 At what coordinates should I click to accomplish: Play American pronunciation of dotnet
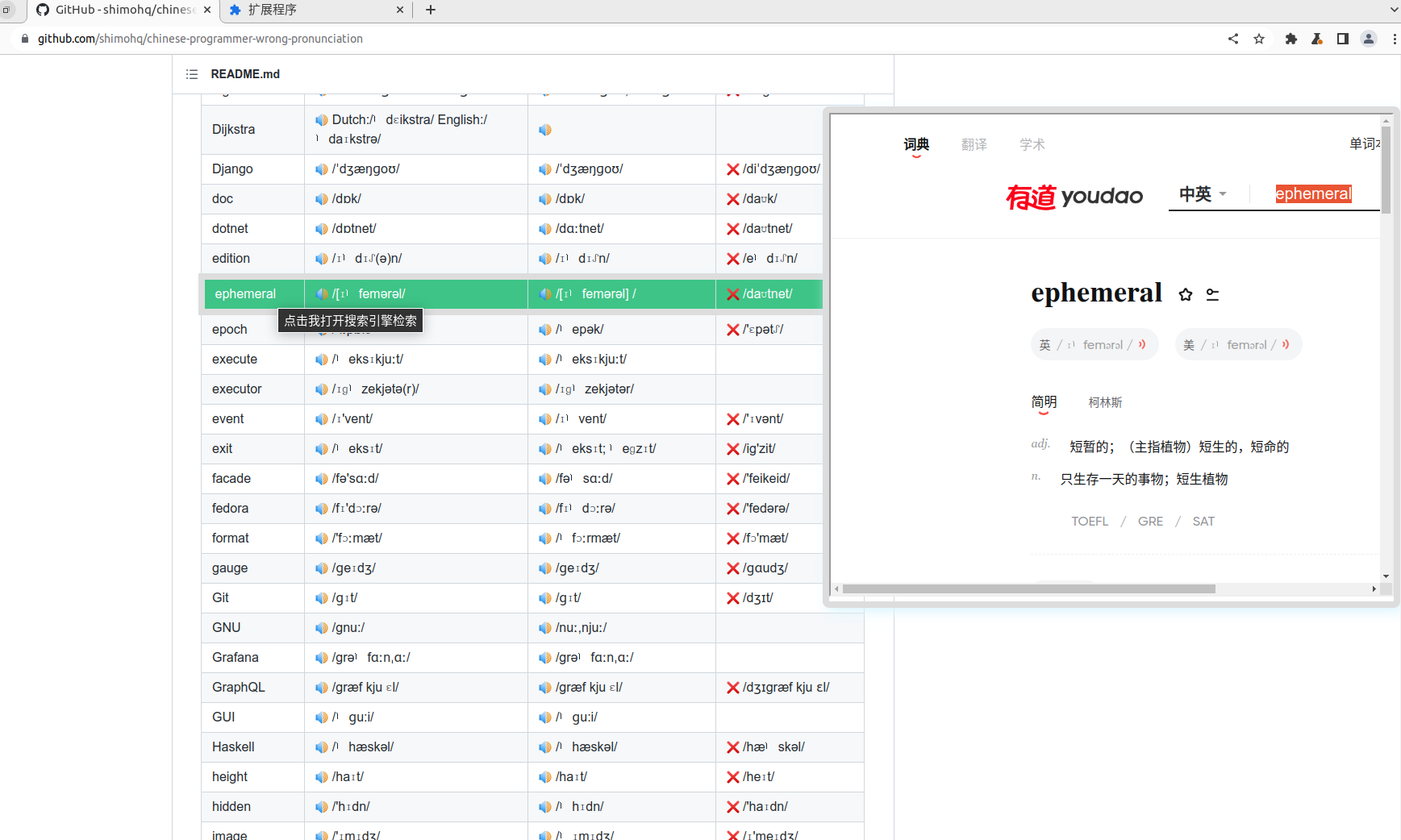tap(544, 229)
